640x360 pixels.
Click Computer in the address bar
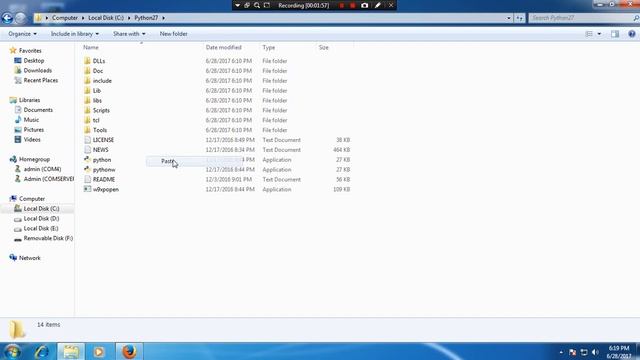[x=64, y=18]
